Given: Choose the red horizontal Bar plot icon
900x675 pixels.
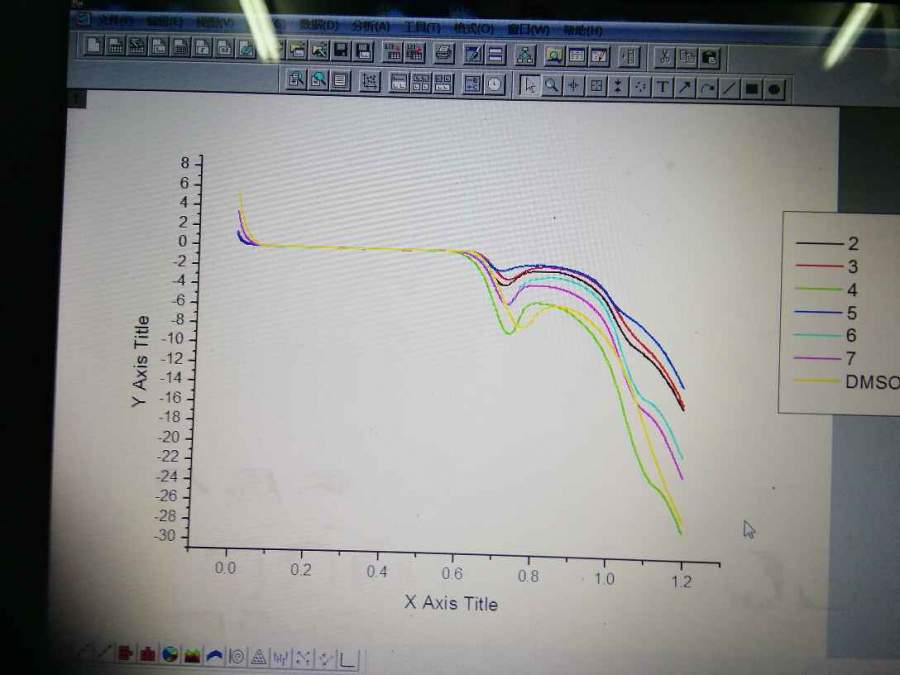Looking at the screenshot, I should tap(125, 653).
